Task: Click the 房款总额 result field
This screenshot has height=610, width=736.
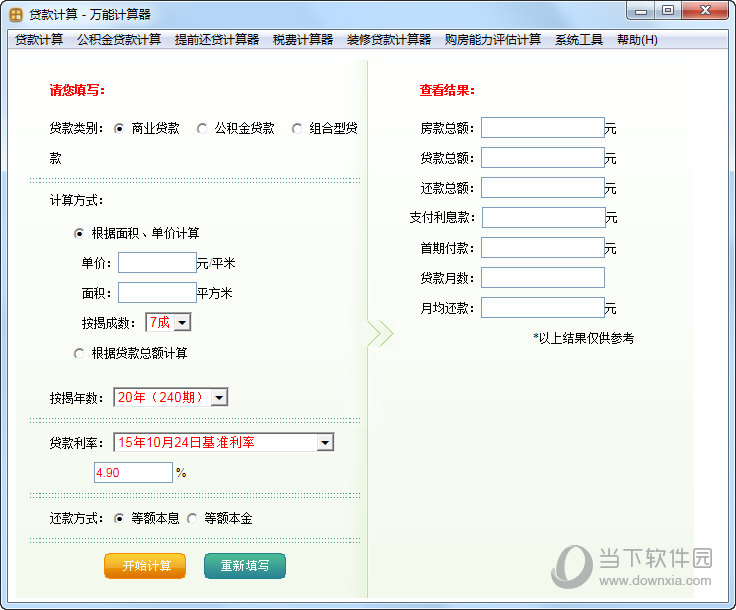Action: [x=543, y=128]
